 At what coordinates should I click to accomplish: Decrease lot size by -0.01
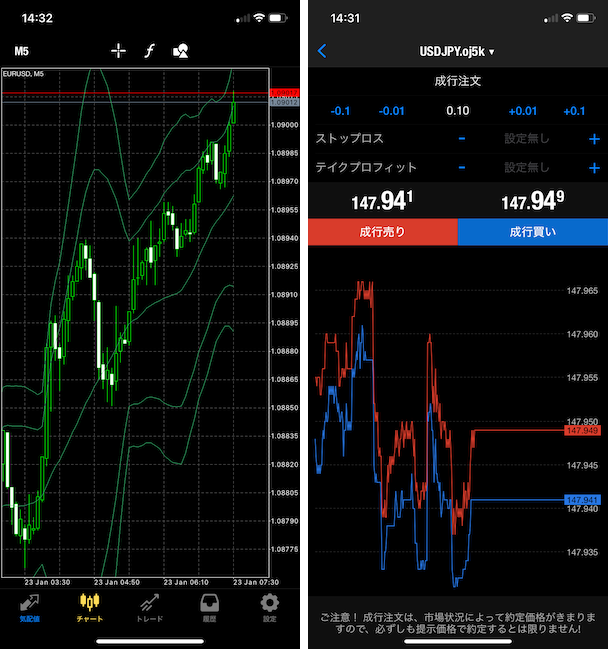[x=392, y=111]
